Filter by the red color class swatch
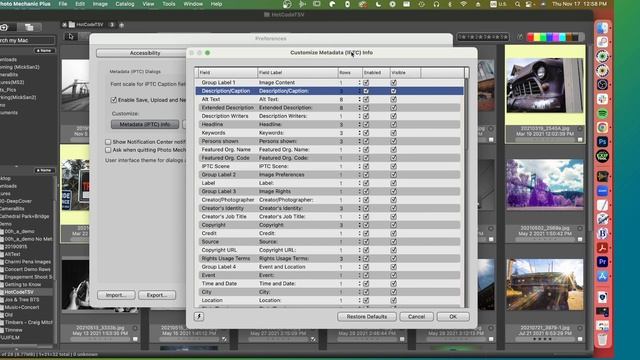The image size is (640, 360). 531,37
